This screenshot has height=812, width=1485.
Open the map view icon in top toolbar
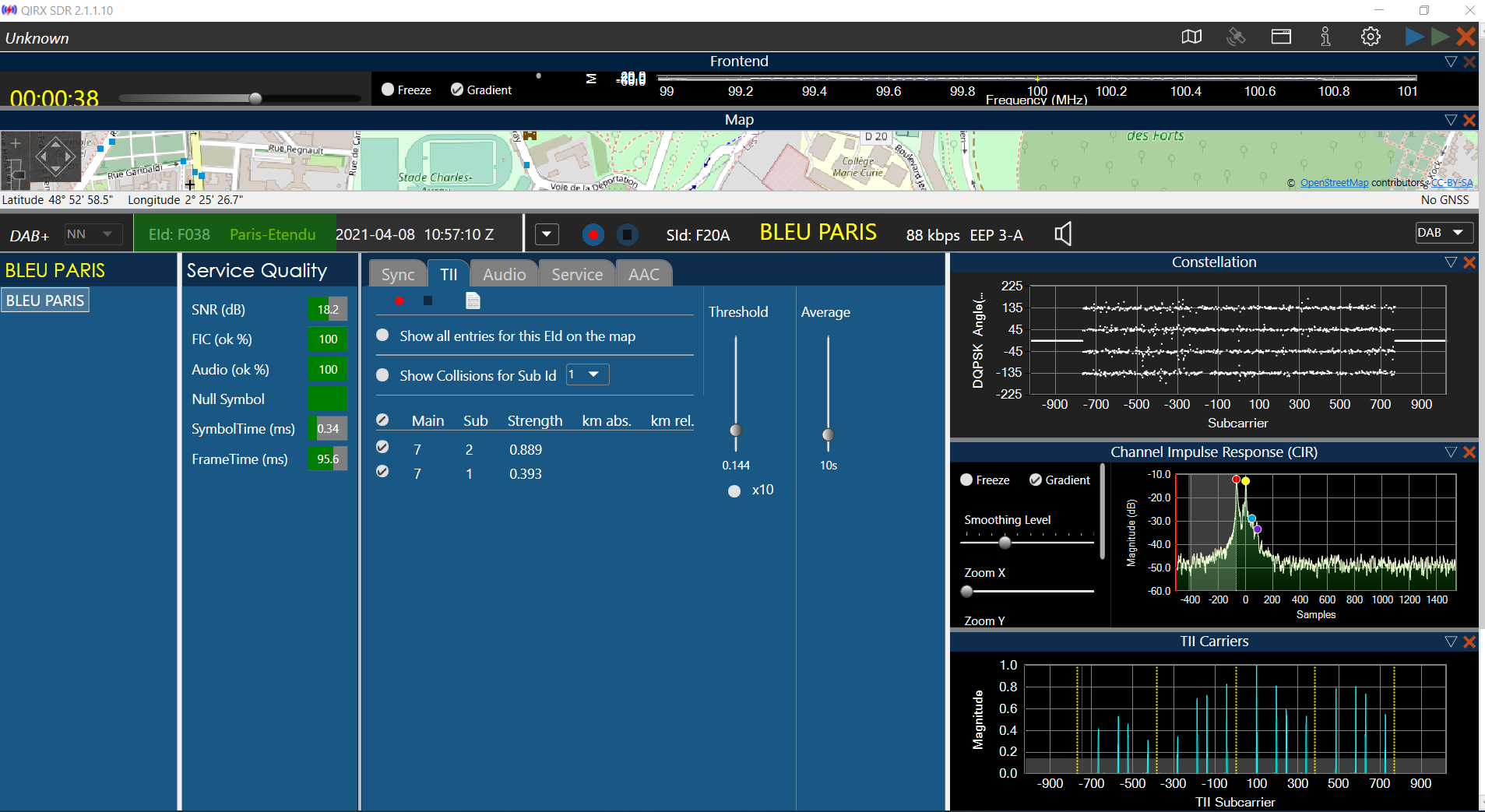click(1191, 37)
